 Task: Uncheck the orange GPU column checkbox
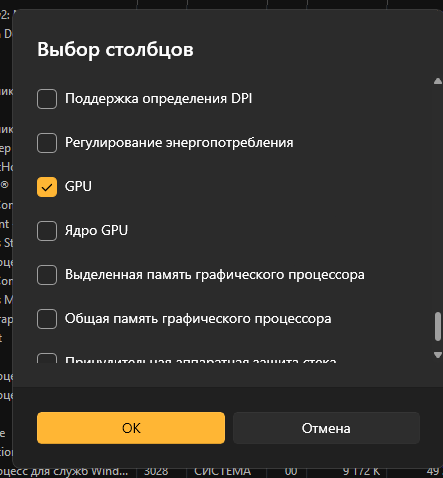click(x=47, y=187)
